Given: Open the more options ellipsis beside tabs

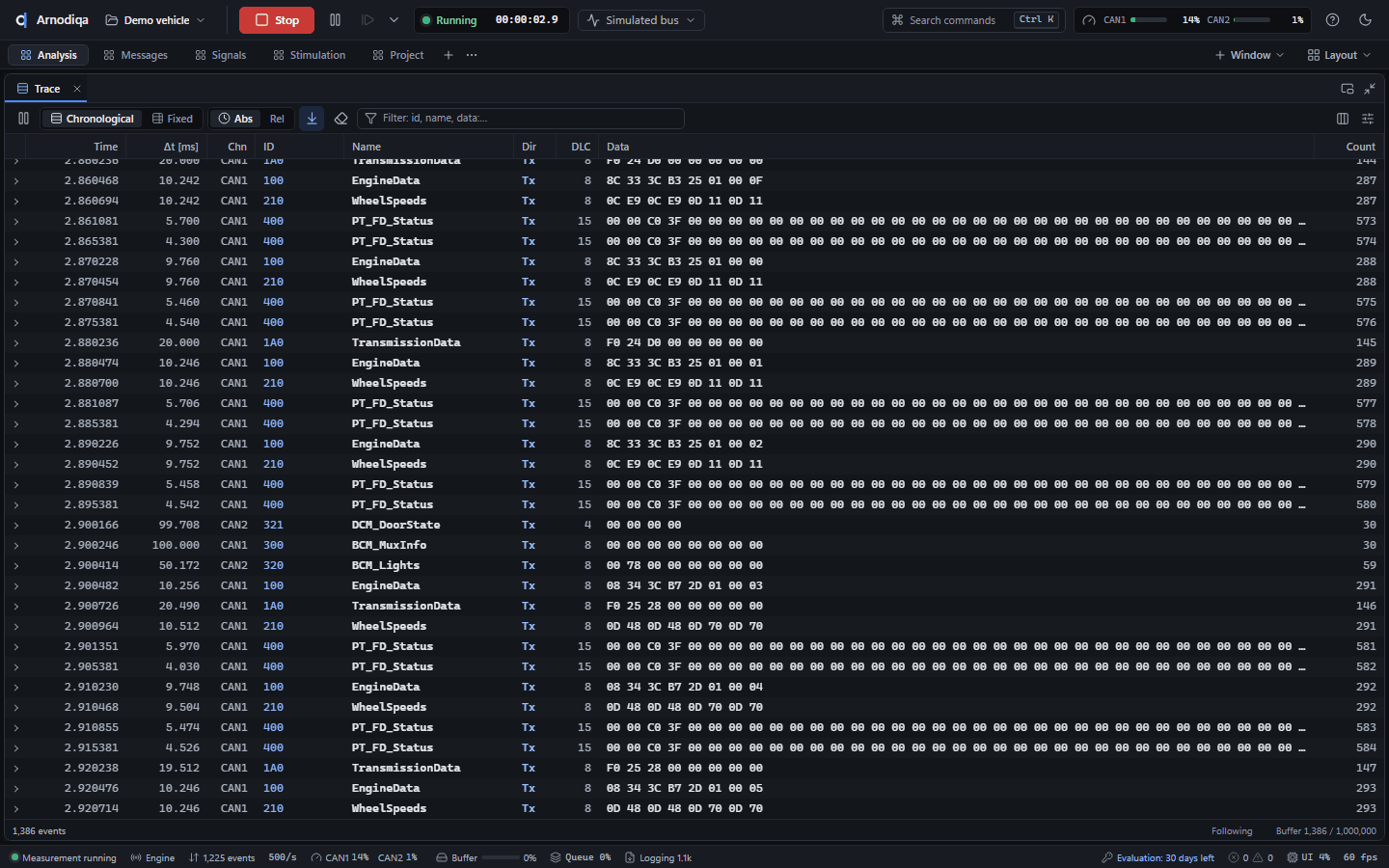Looking at the screenshot, I should point(472,55).
